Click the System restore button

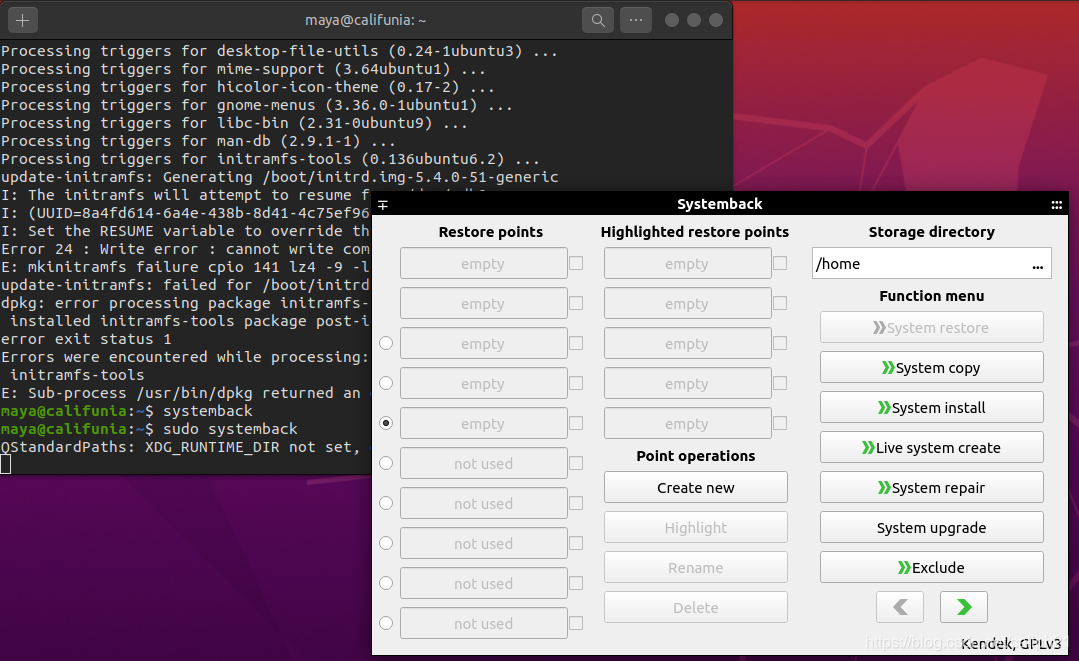coord(932,327)
